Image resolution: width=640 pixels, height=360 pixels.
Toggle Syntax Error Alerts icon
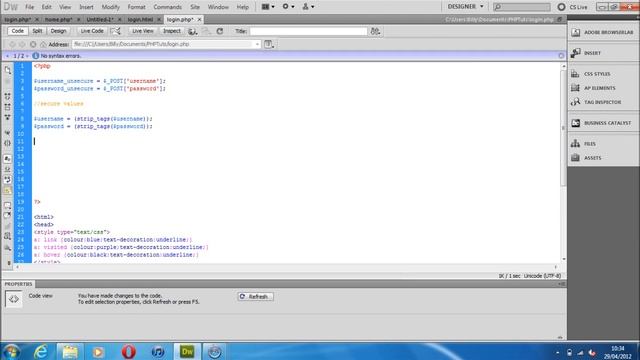click(x=7, y=190)
